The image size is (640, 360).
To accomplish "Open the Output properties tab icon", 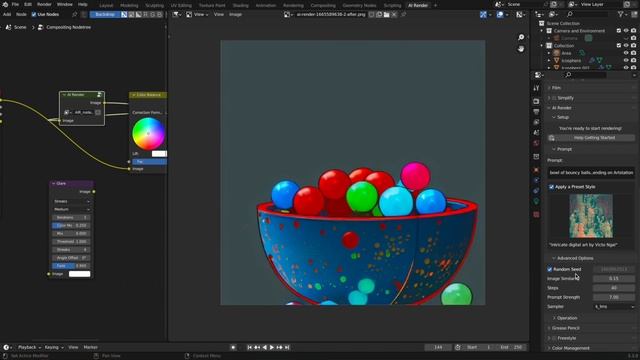I will [x=536, y=111].
